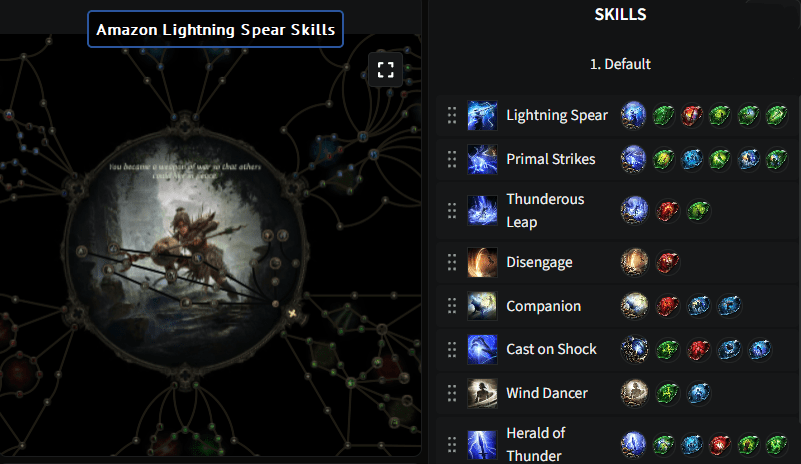801x464 pixels.
Task: Inspect the blue support gem on Wind Dancer
Action: [x=699, y=393]
